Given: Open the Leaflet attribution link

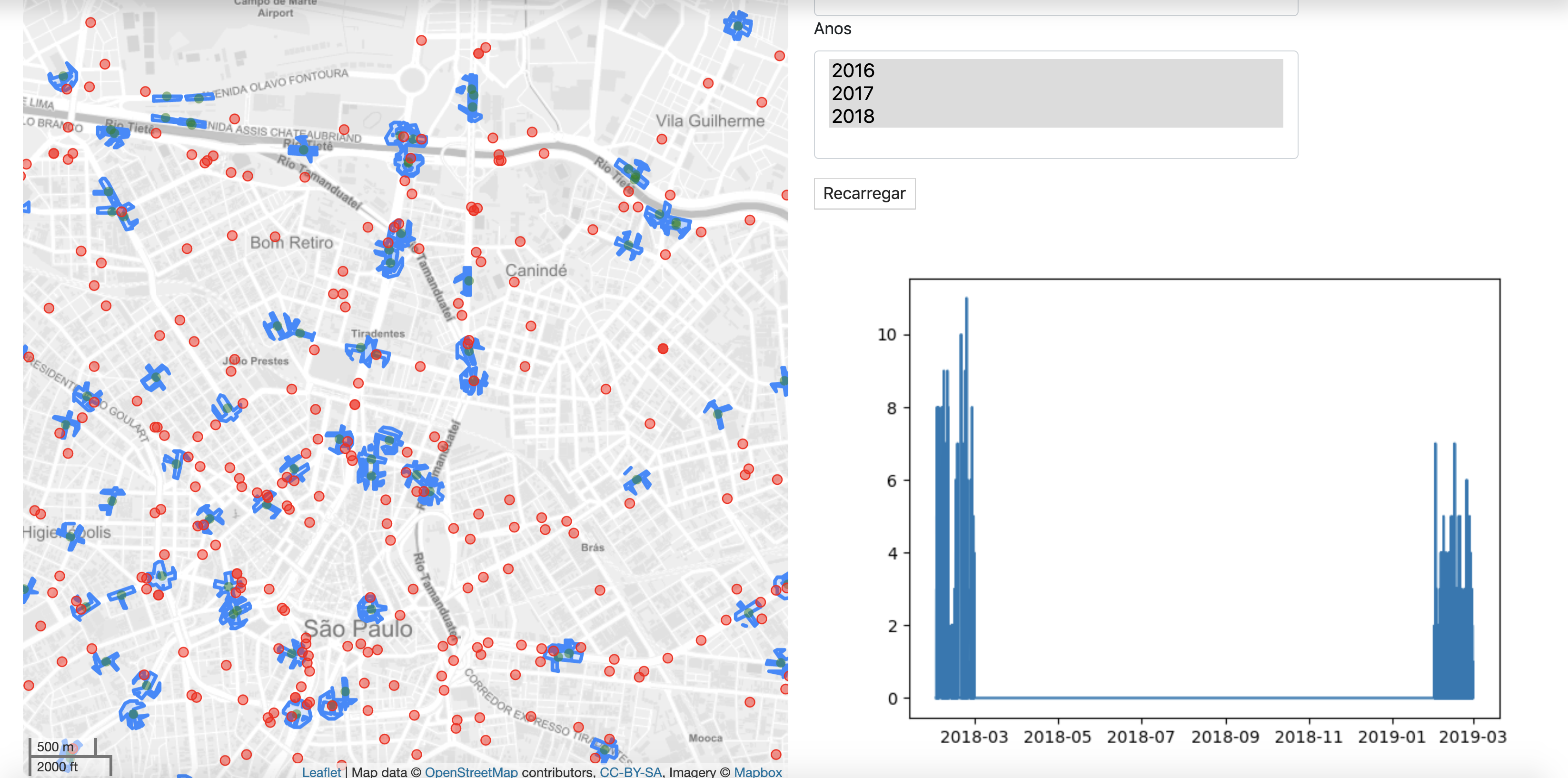Looking at the screenshot, I should (x=321, y=771).
